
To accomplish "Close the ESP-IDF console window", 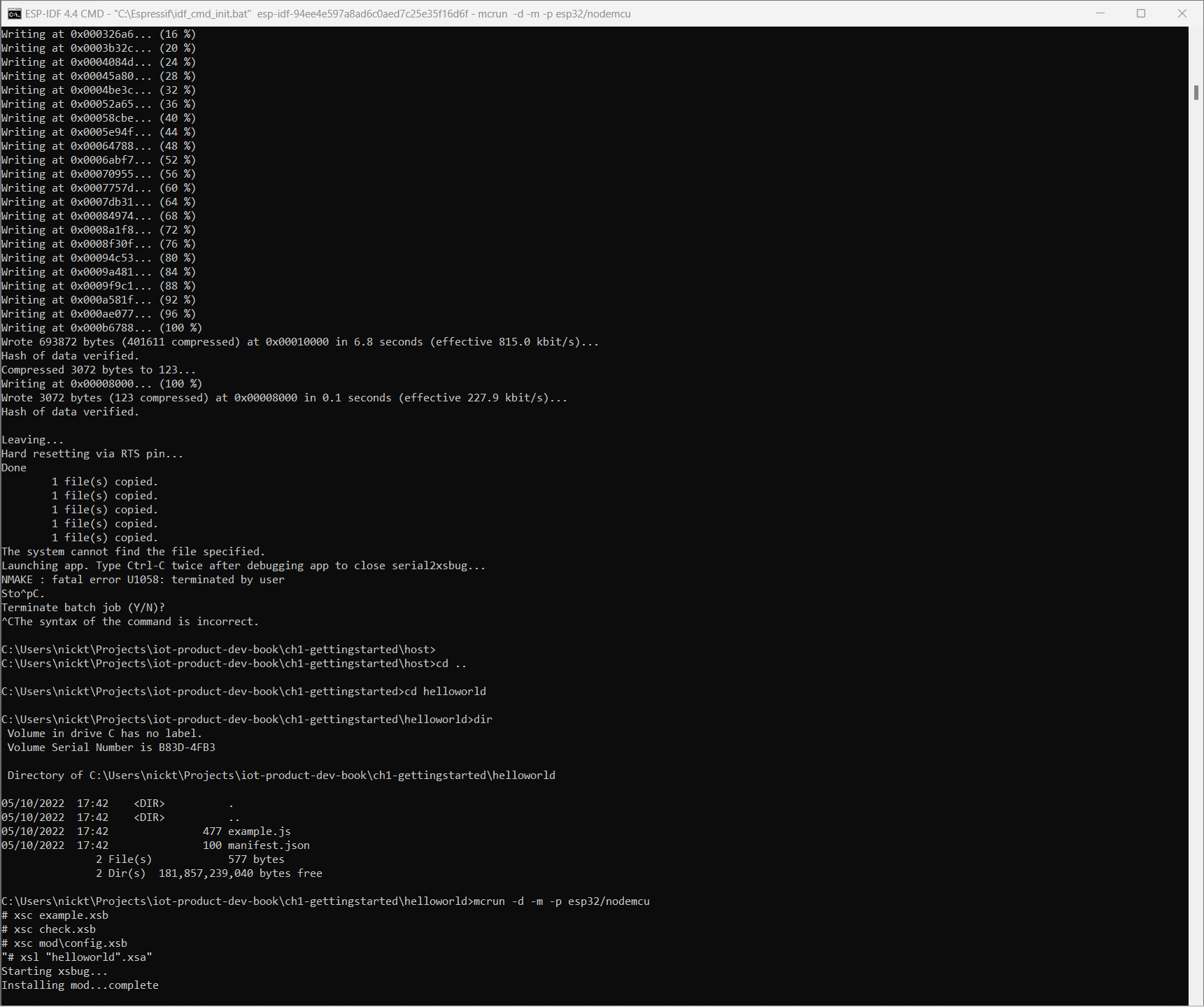I will (1182, 13).
